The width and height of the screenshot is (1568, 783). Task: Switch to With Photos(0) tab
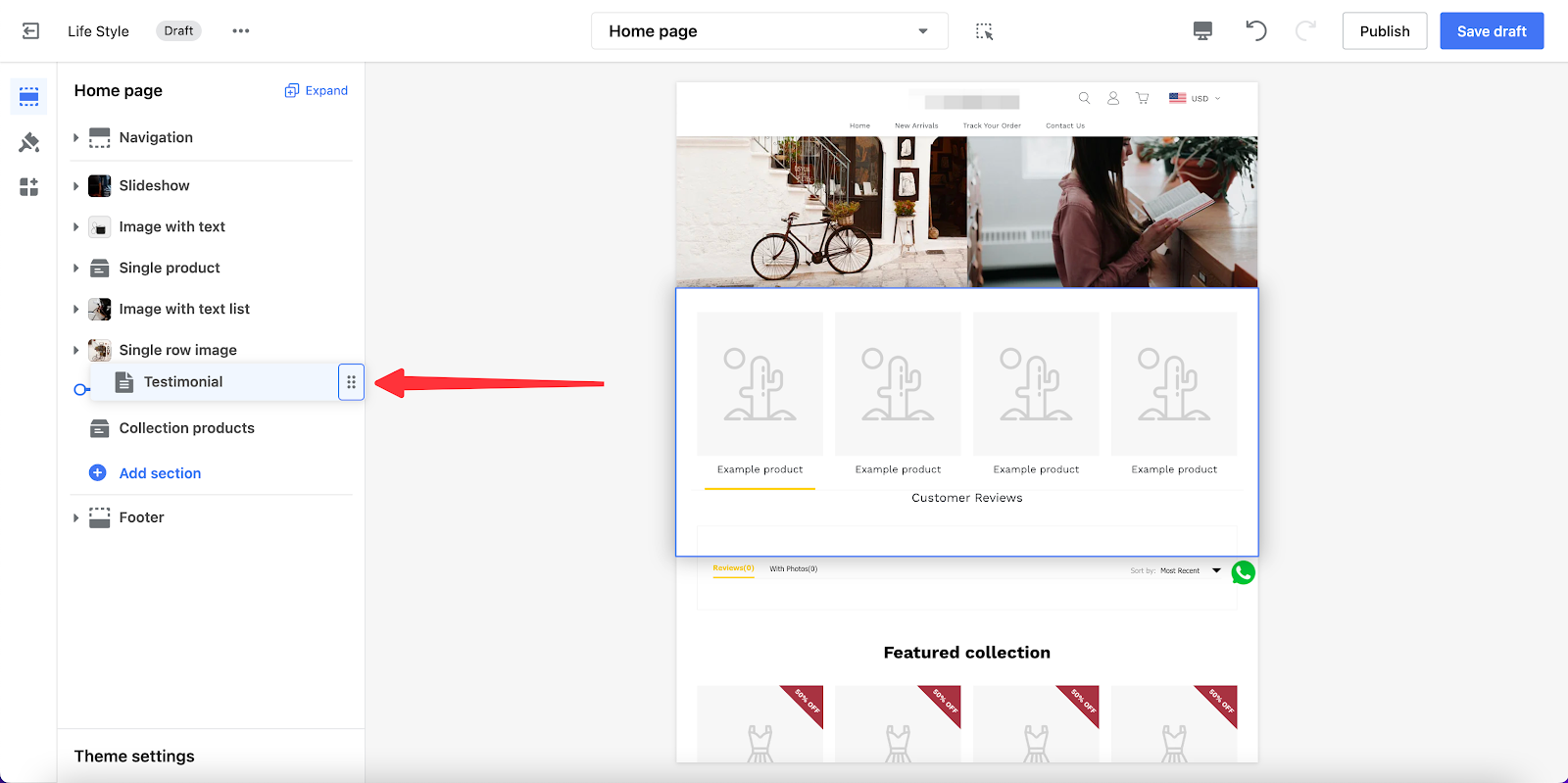[x=793, y=568]
